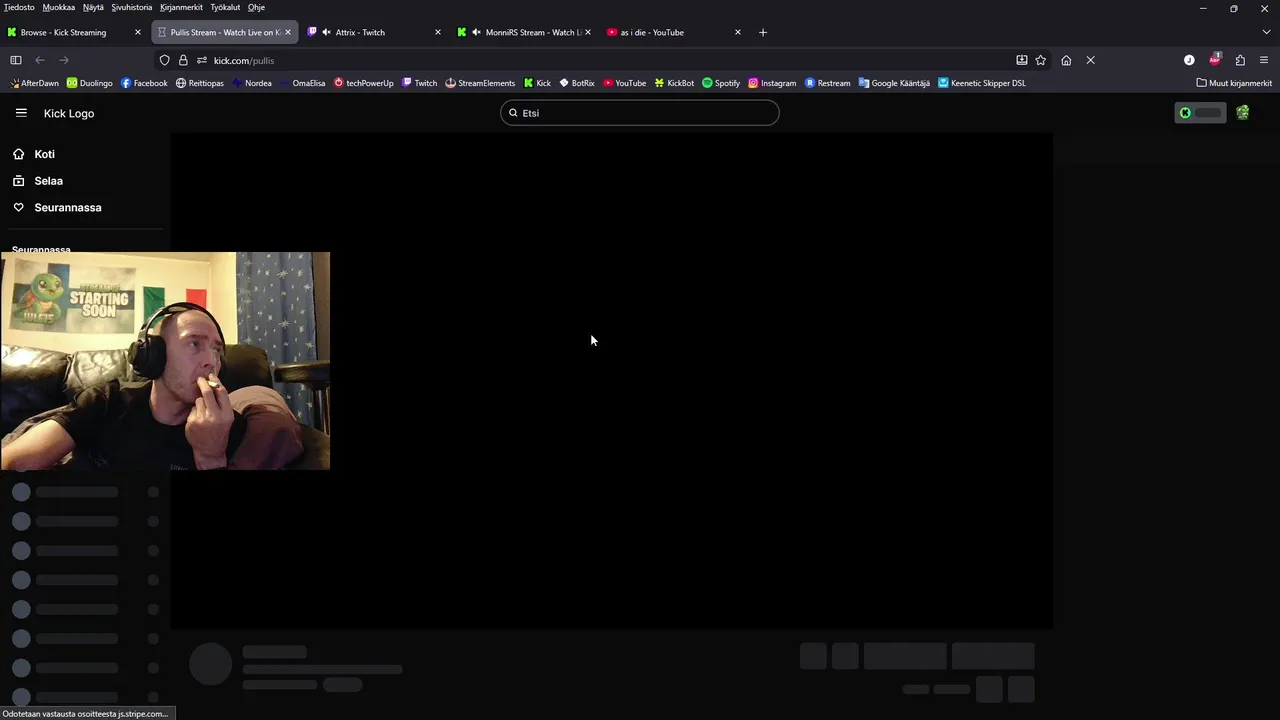Open the Muokkaa menu
The height and width of the screenshot is (720, 1280).
pyautogui.click(x=59, y=7)
